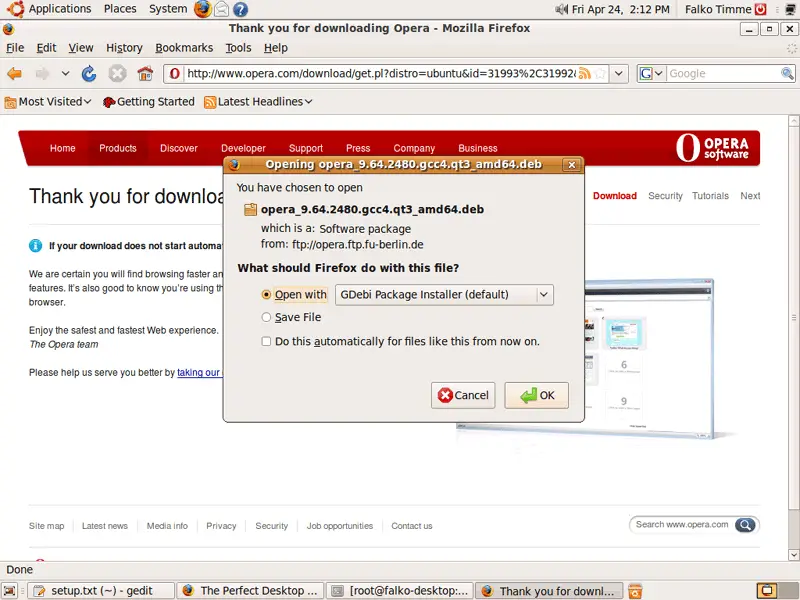This screenshot has height=600, width=800.
Task: Click the URL address field
Action: pos(381,74)
